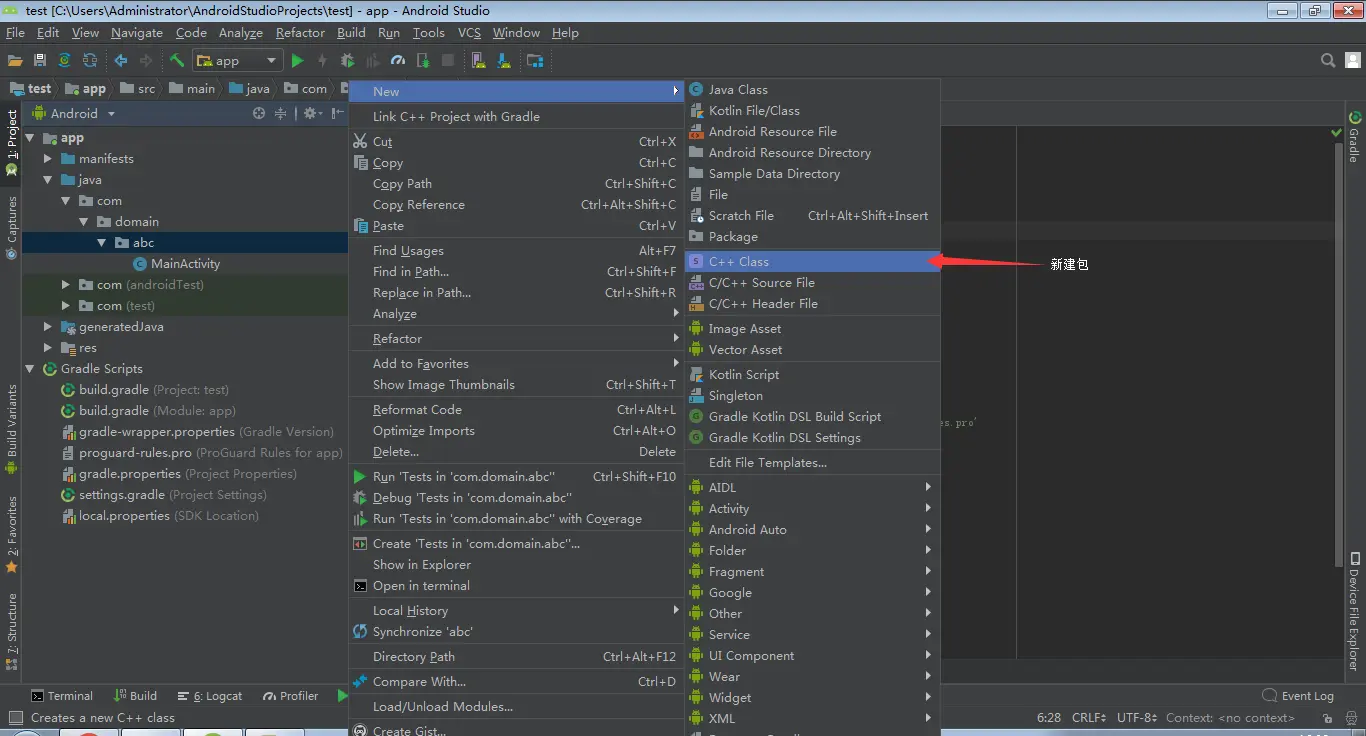Click the Hide Project panel icon
The image size is (1366, 736).
coord(338,113)
